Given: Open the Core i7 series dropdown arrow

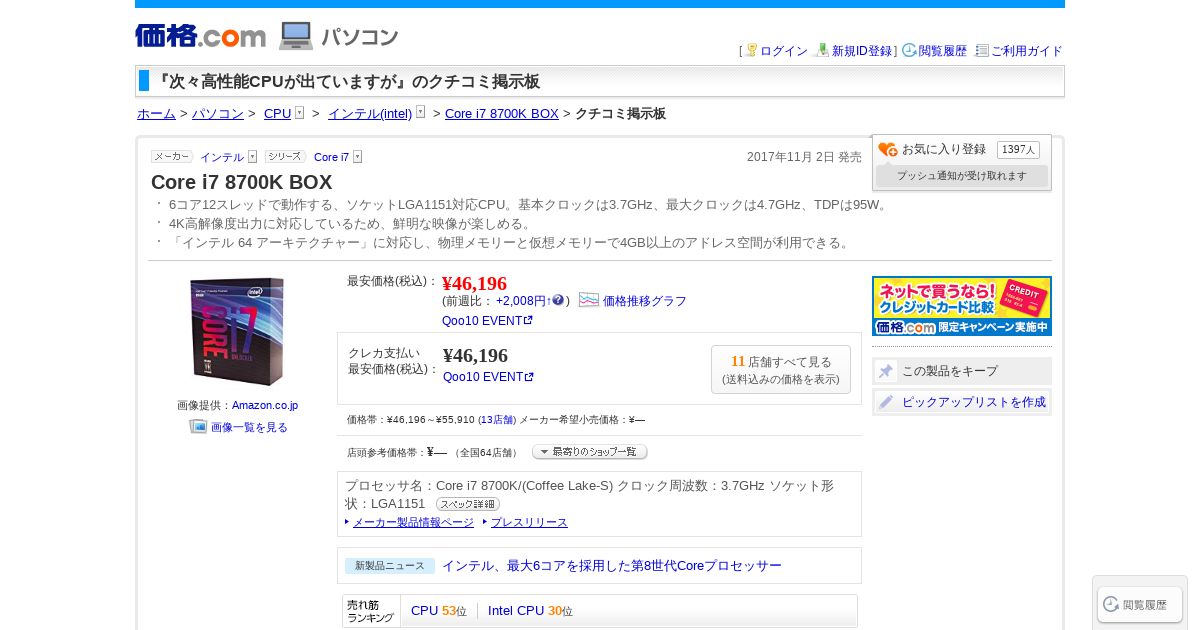Looking at the screenshot, I should [357, 157].
